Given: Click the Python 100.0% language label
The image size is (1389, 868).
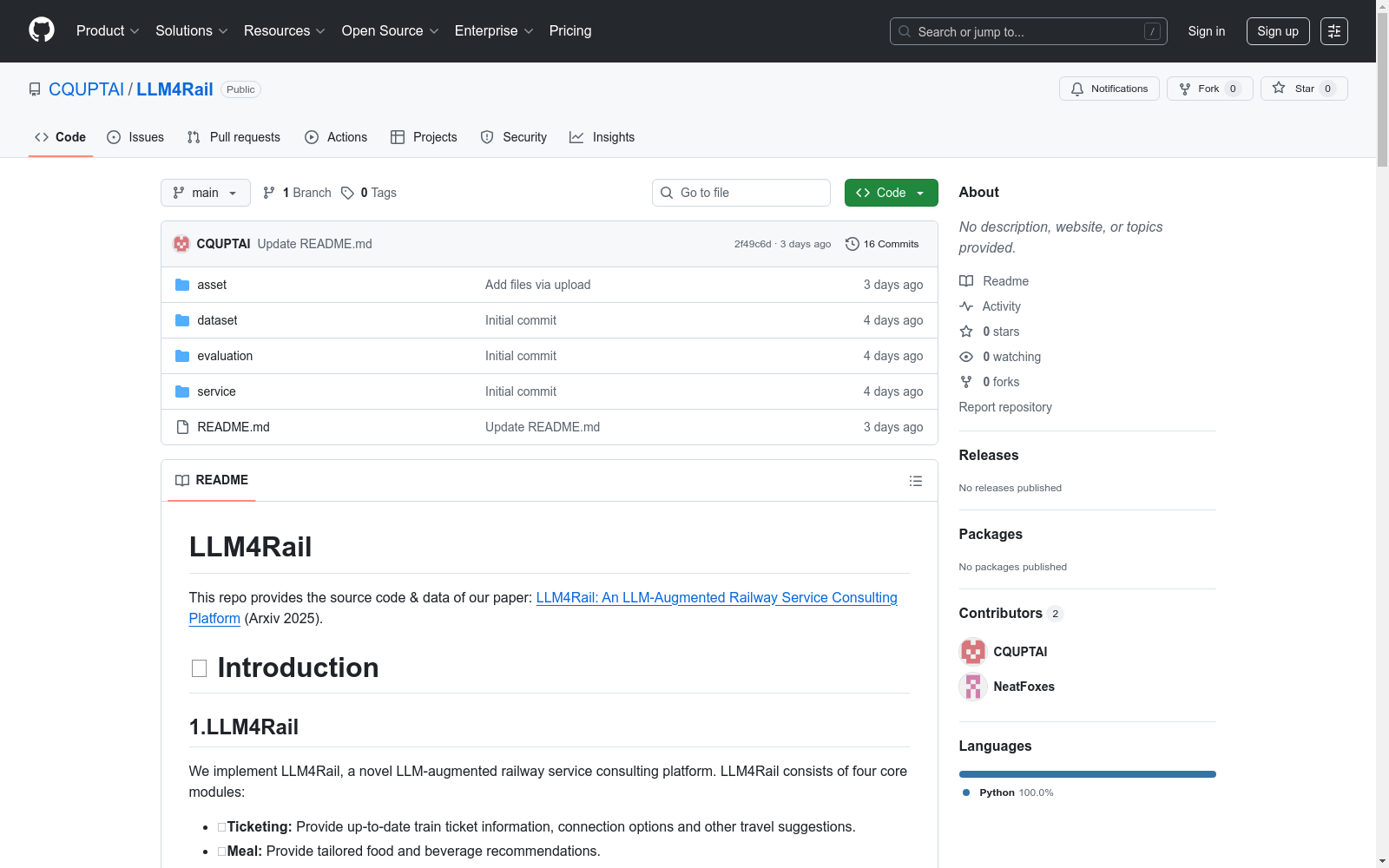Looking at the screenshot, I should [1008, 792].
